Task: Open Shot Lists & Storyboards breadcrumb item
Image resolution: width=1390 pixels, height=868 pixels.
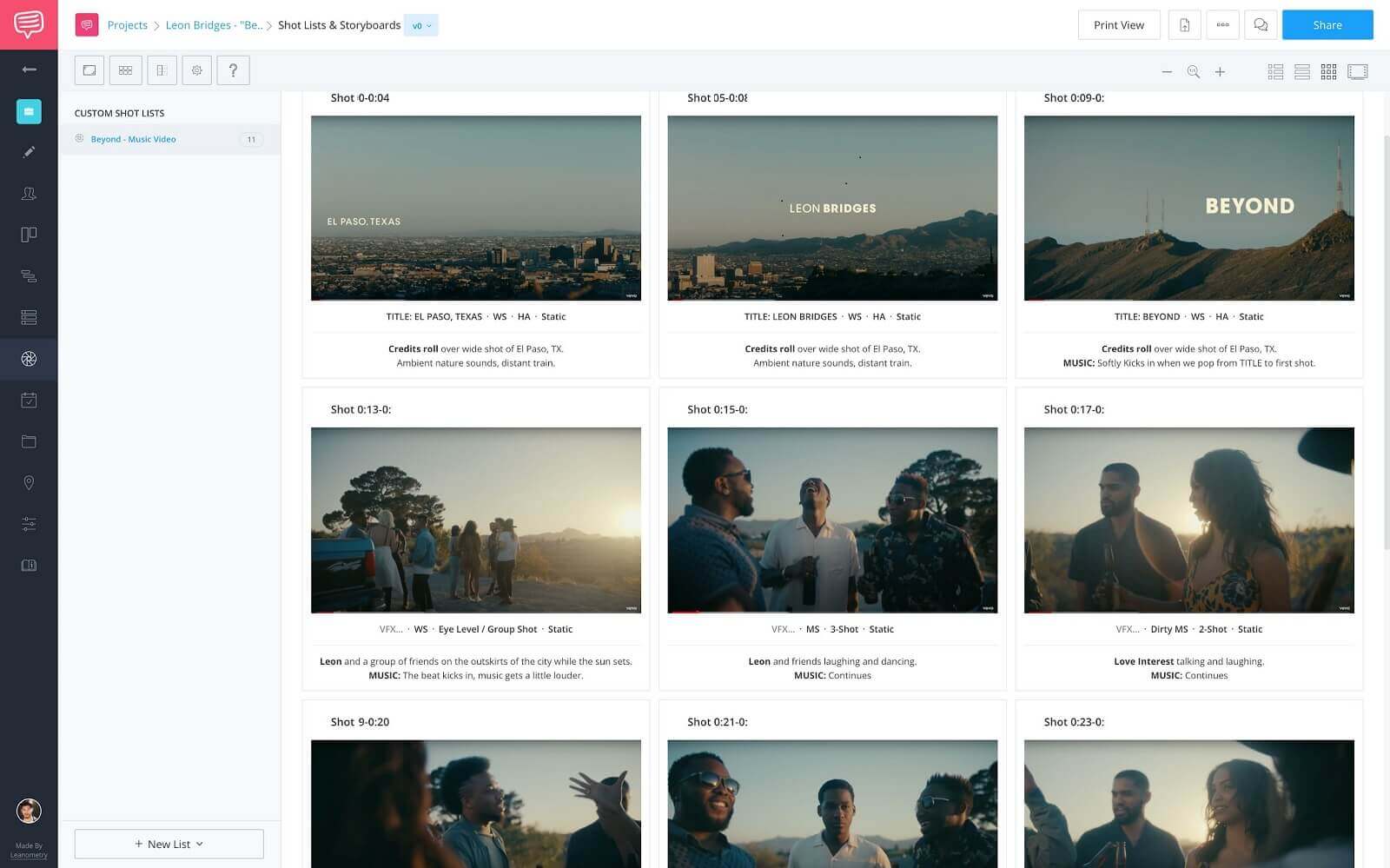Action: click(339, 25)
